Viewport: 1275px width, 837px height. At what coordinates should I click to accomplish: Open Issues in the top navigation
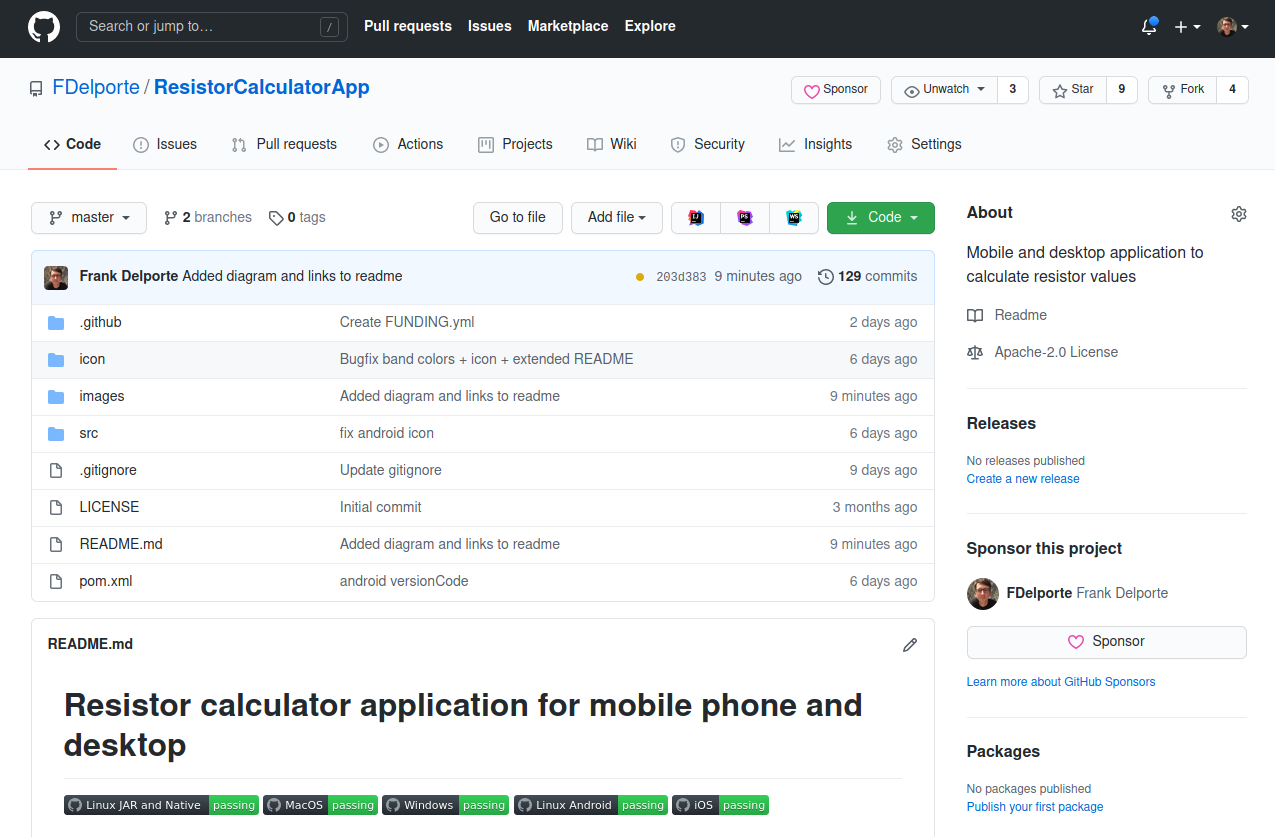pyautogui.click(x=490, y=27)
